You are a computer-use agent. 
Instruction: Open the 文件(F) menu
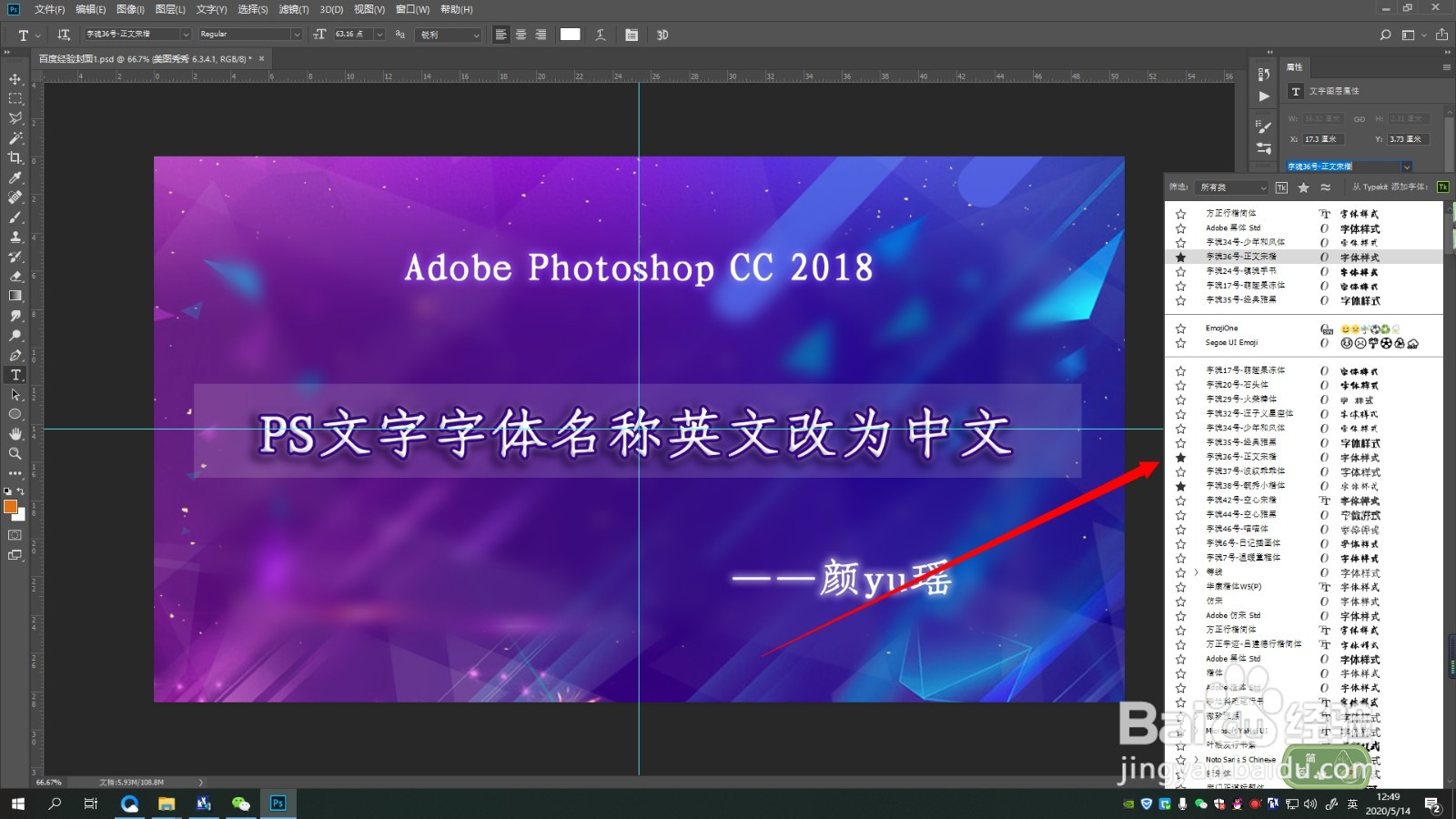(x=50, y=9)
